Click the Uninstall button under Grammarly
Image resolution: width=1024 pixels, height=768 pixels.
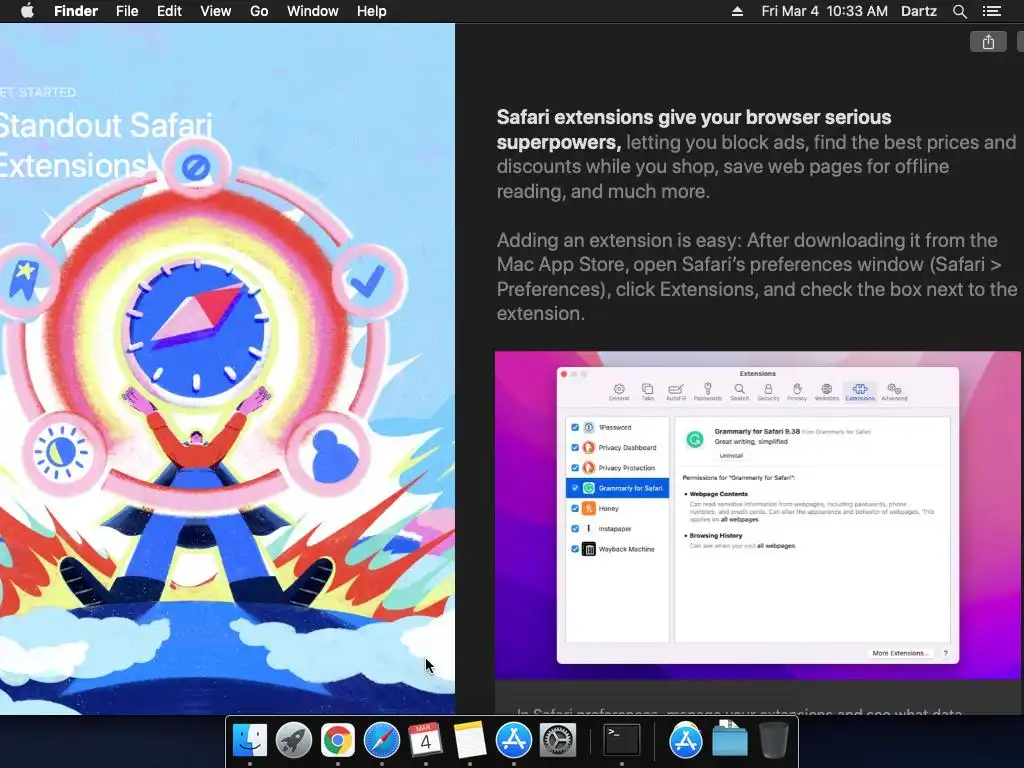[731, 456]
